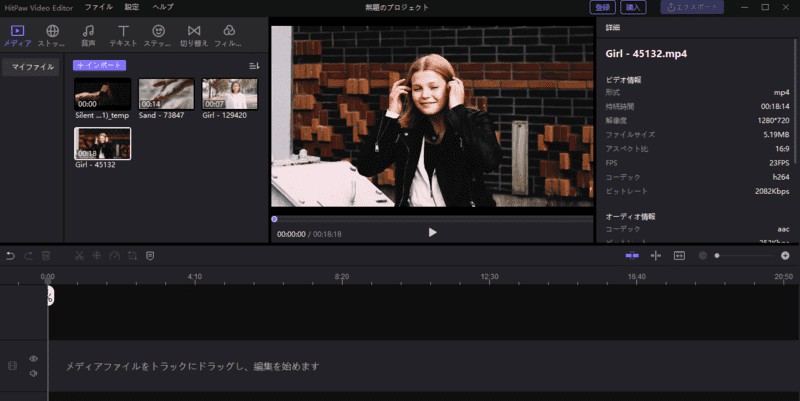Viewport: 800px width, 401px height.
Task: Play the preview video
Action: [x=432, y=233]
